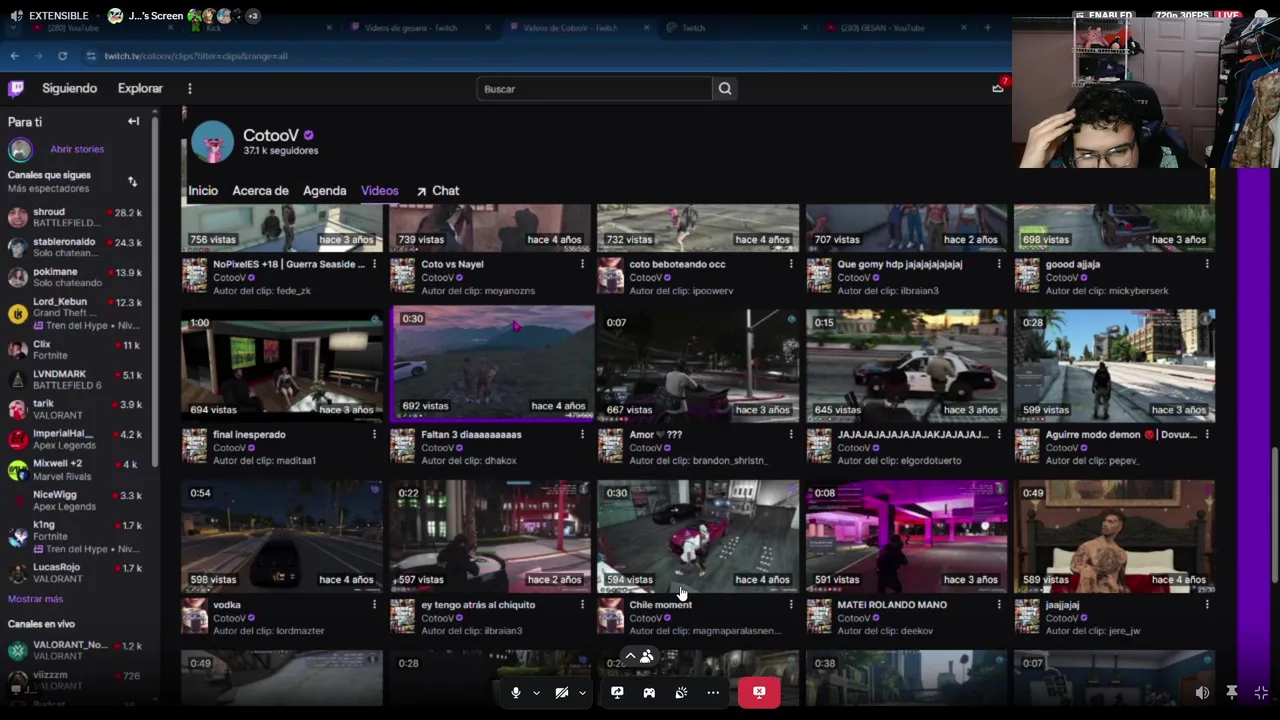Switch to the Inicio tab
The width and height of the screenshot is (1280, 720).
(x=203, y=190)
